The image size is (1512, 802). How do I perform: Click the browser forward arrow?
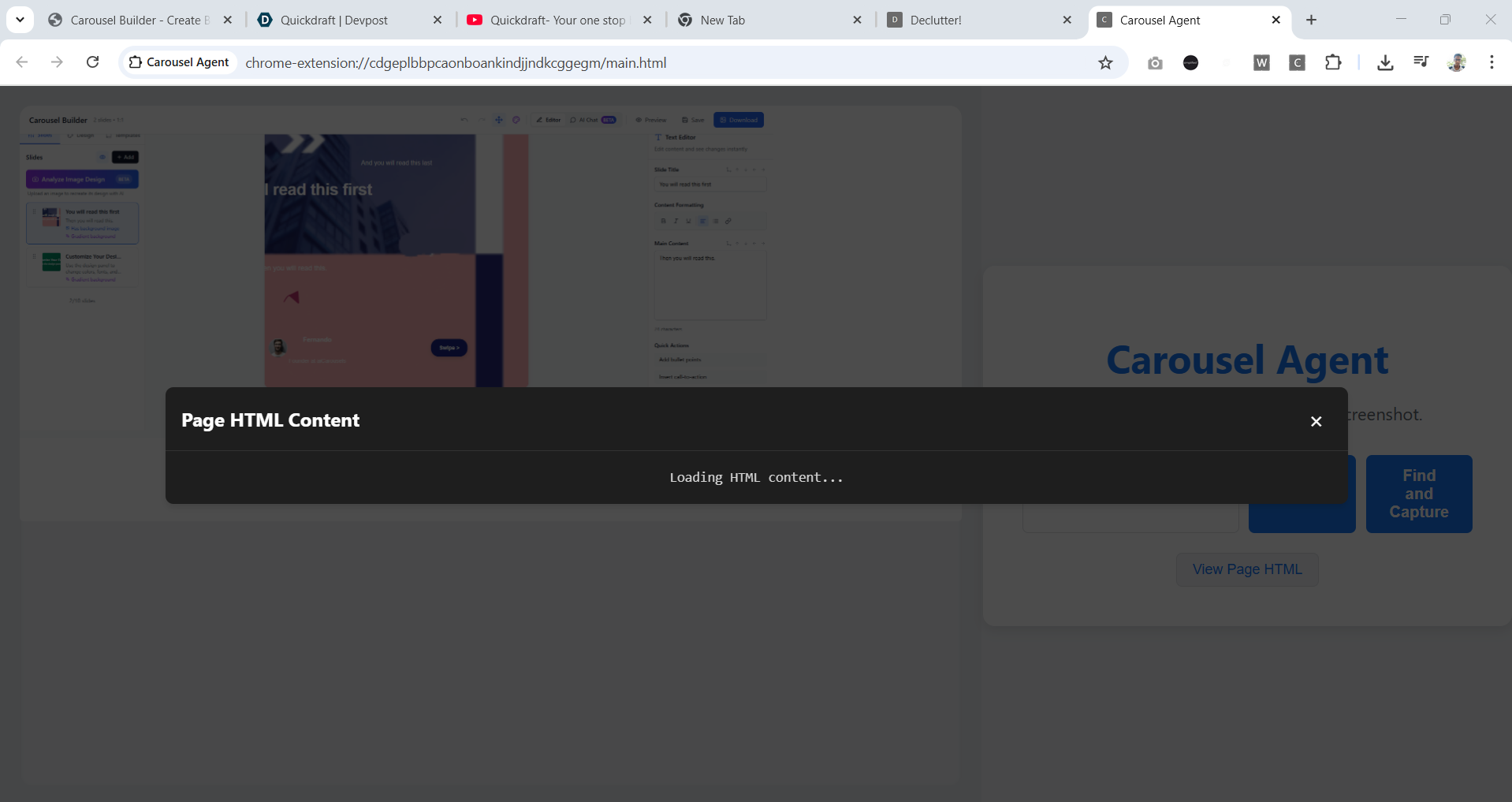(57, 62)
